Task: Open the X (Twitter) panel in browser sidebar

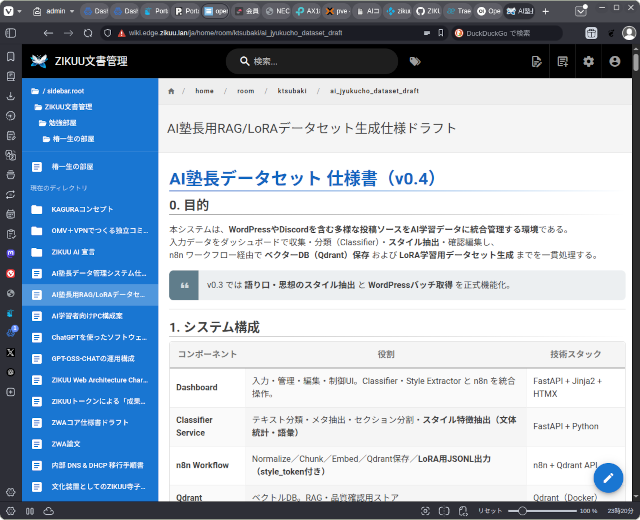Action: [x=10, y=353]
